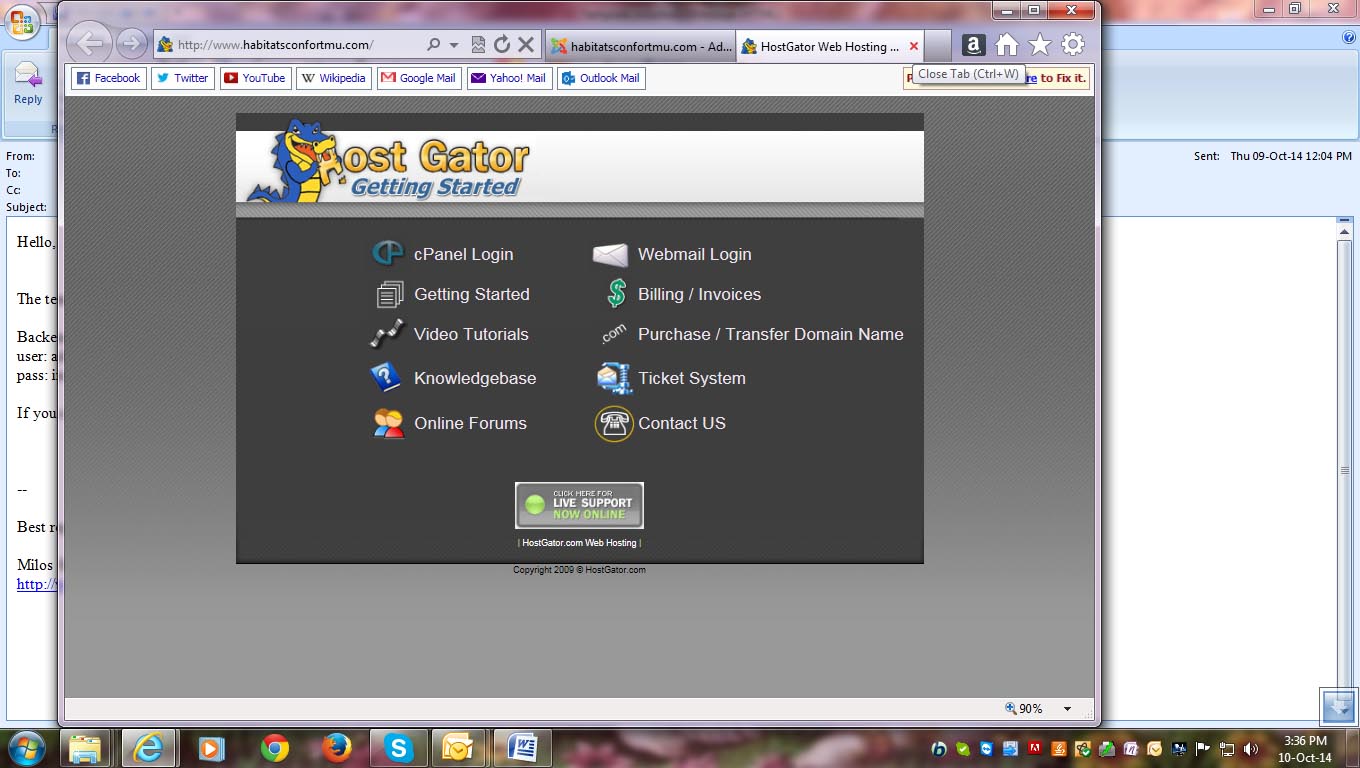The width and height of the screenshot is (1360, 768).
Task: Open the 90% zoom level dropdown arrow
Action: tap(1067, 709)
